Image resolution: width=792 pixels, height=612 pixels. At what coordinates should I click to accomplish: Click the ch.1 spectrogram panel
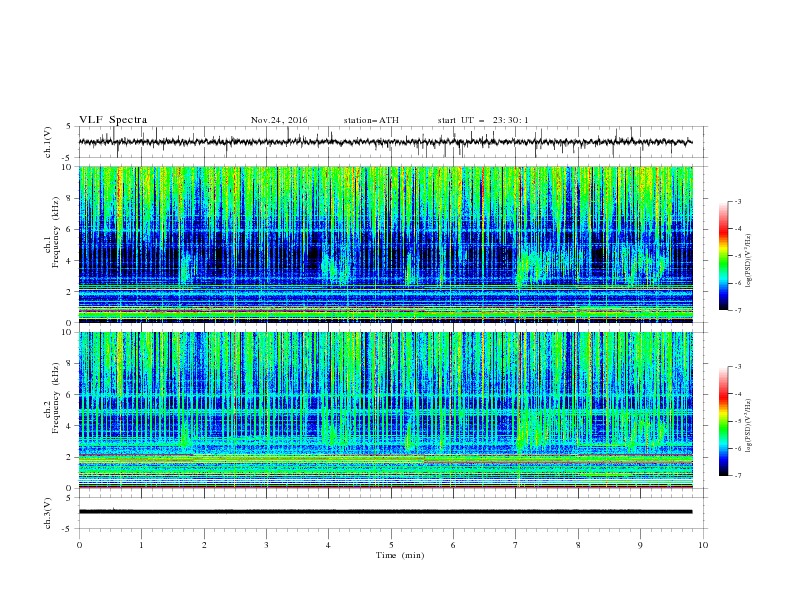pyautogui.click(x=385, y=244)
